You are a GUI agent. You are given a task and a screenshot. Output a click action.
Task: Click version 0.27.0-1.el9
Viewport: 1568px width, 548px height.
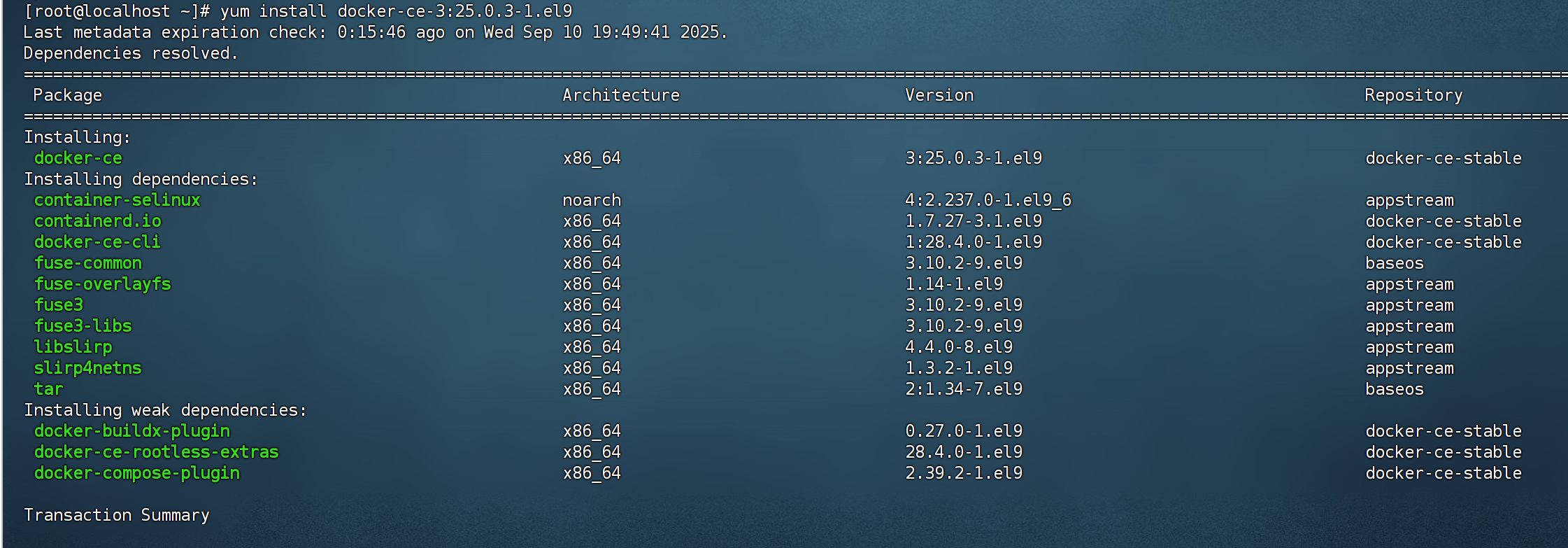pyautogui.click(x=964, y=431)
